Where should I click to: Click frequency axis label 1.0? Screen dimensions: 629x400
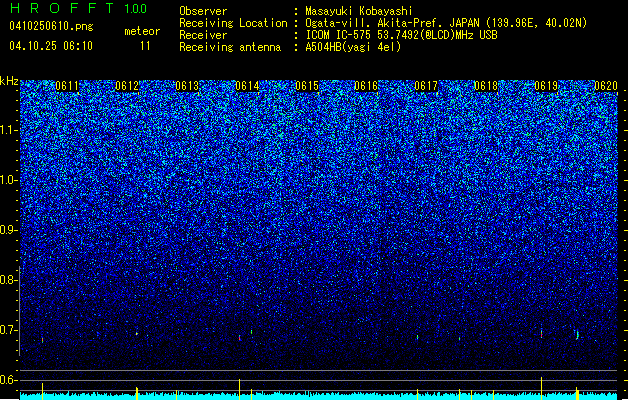[x=8, y=180]
